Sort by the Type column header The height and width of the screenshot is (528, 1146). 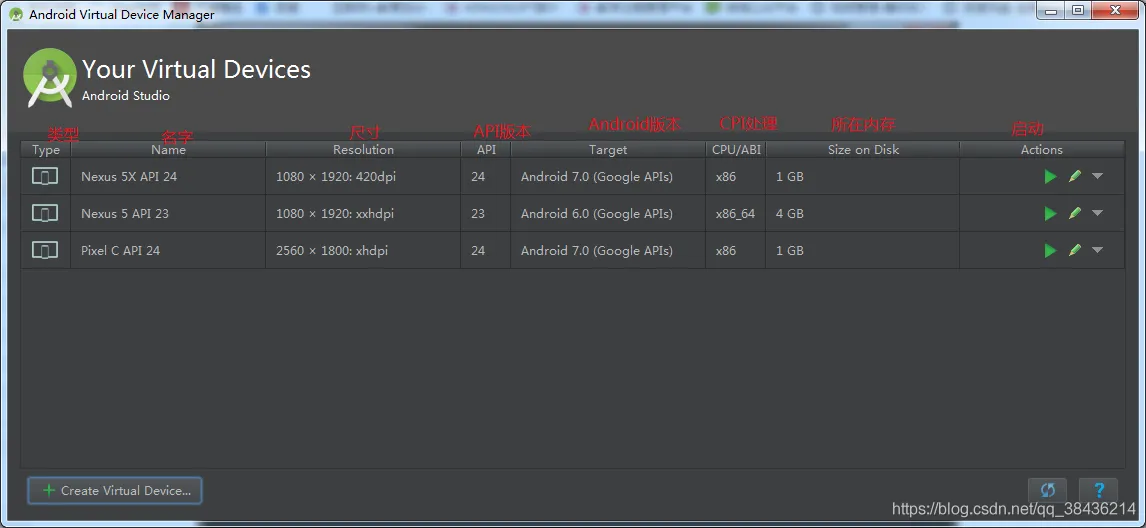tap(46, 149)
